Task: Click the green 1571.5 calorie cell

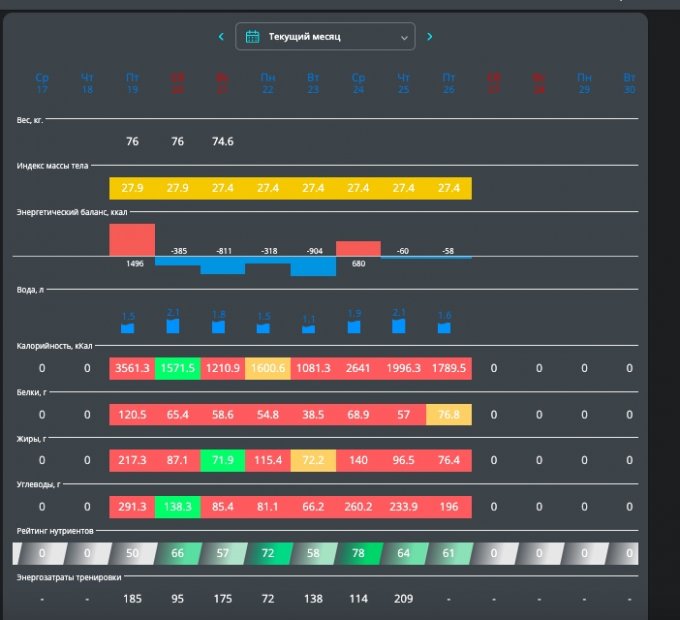Action: [x=177, y=368]
